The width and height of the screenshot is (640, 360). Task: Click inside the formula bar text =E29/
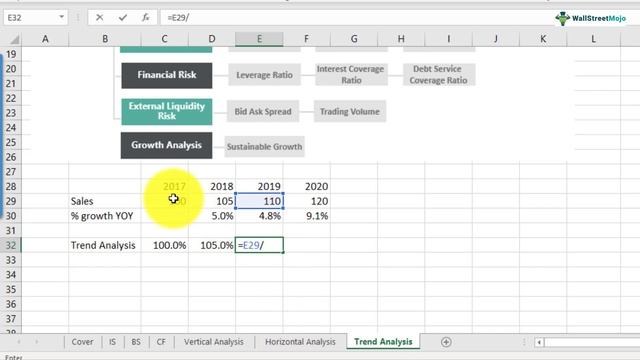[178, 18]
